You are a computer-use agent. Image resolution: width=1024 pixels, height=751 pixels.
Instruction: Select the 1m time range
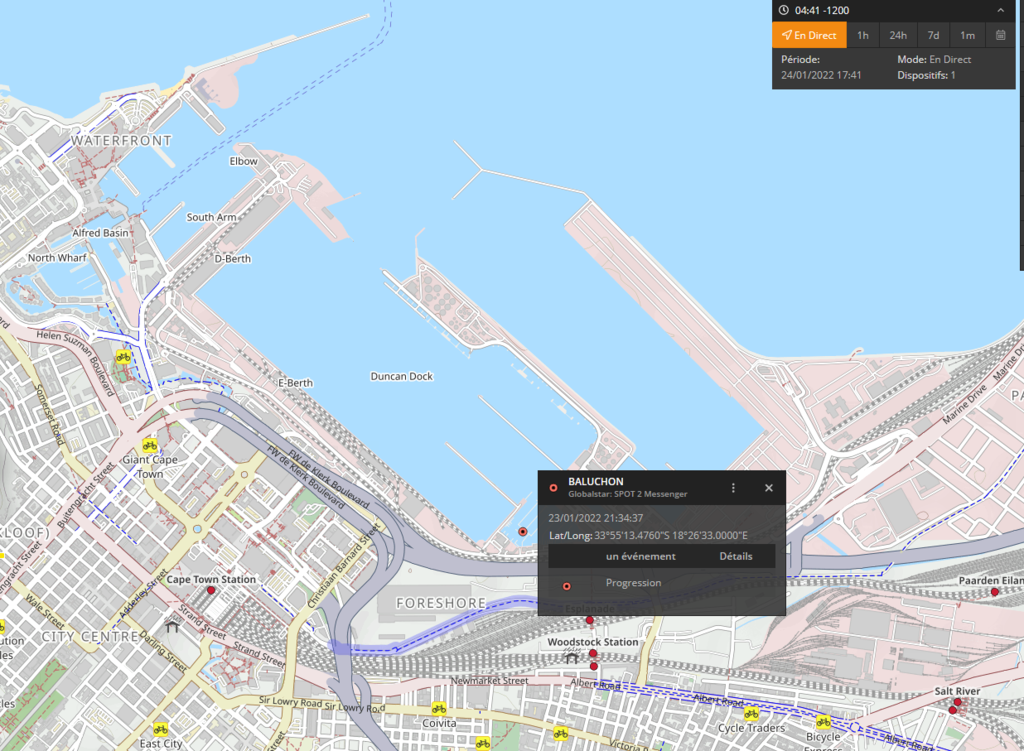pyautogui.click(x=967, y=35)
